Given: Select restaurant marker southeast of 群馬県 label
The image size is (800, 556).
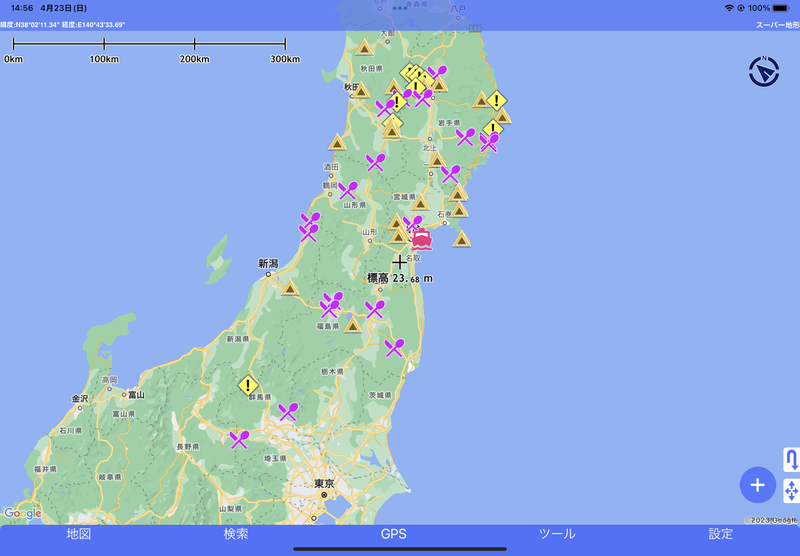Looking at the screenshot, I should [288, 411].
